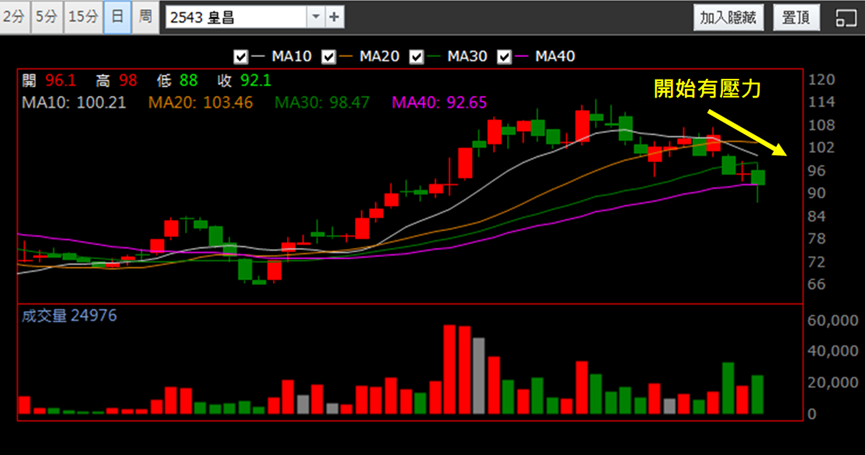Click the 2543 皇昌 stock input field
Viewport: 865px width, 455px height.
(x=236, y=17)
